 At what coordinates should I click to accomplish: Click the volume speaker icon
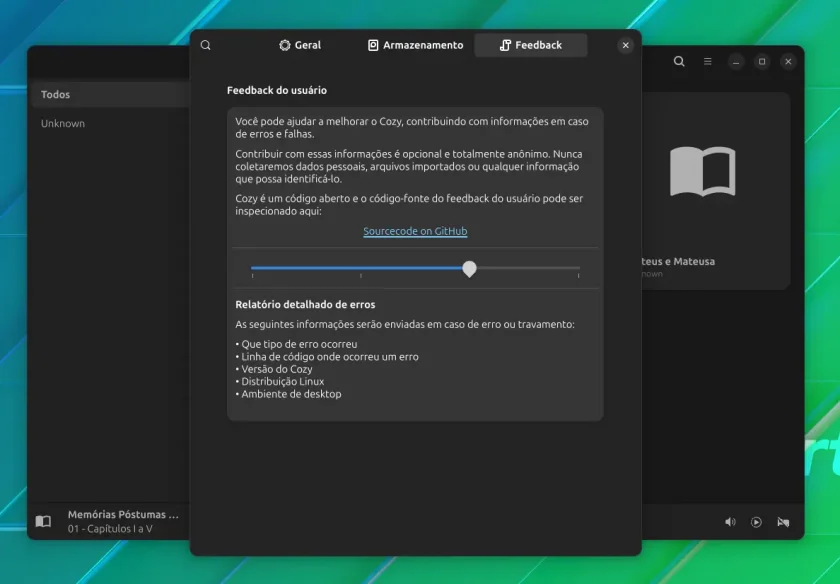(x=730, y=522)
